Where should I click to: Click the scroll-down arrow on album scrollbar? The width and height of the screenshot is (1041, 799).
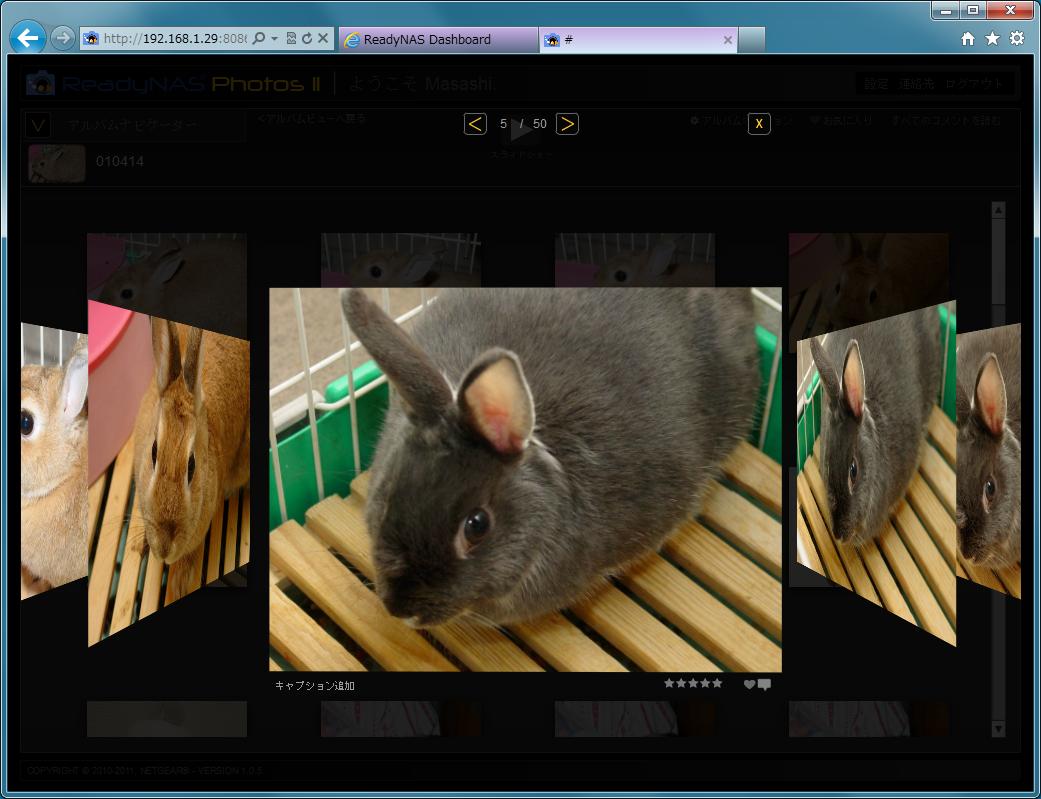997,729
